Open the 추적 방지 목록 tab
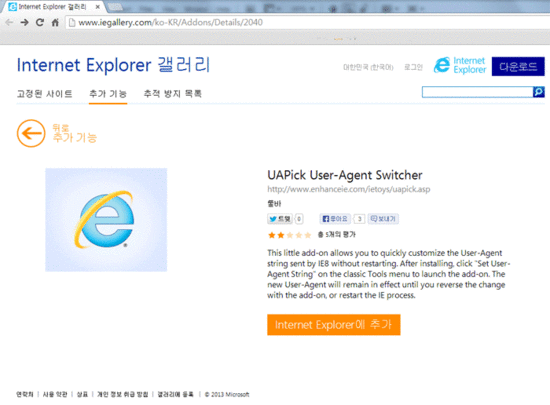The height and width of the screenshot is (405, 550). pos(173,94)
